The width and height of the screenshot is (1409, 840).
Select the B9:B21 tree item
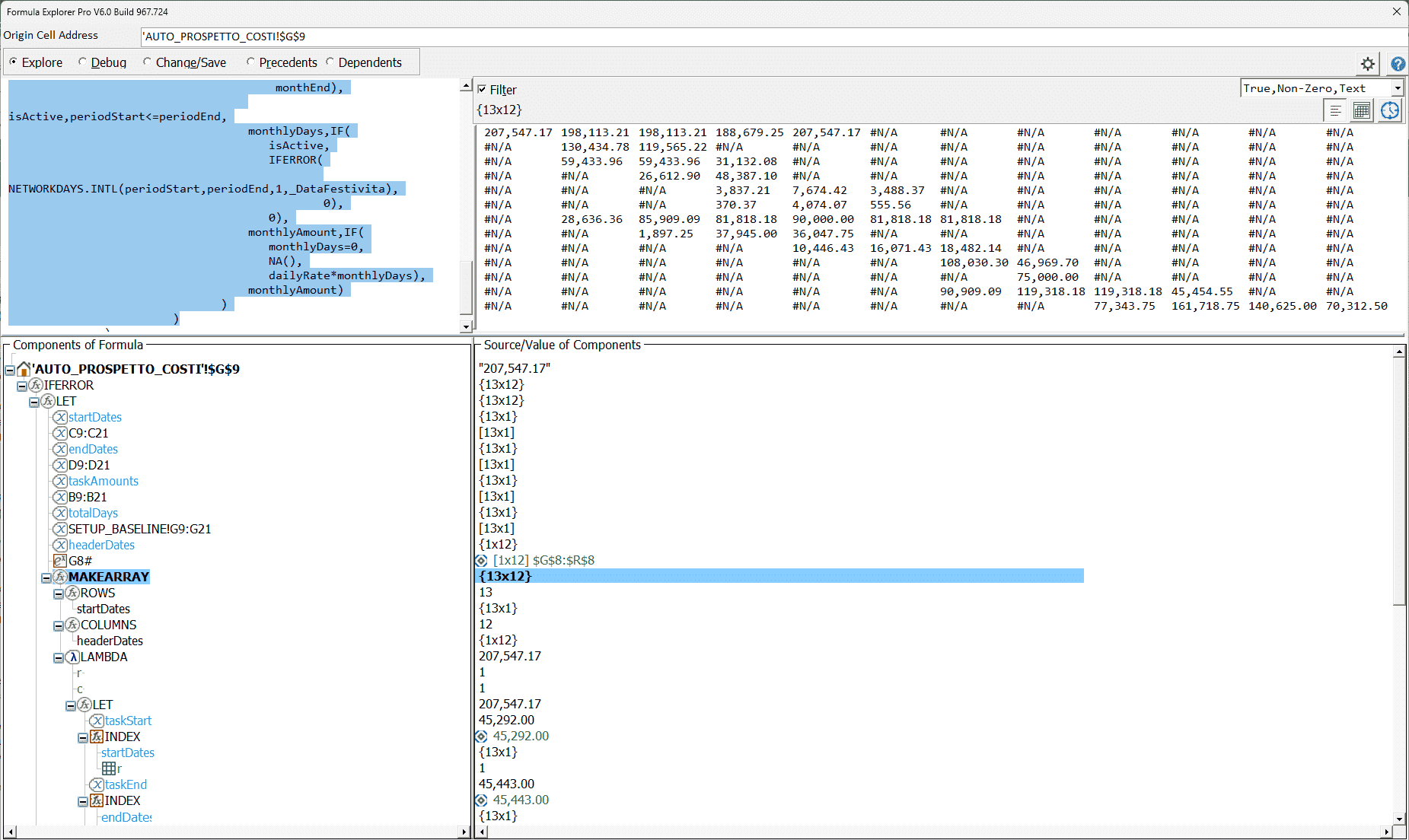click(x=88, y=497)
